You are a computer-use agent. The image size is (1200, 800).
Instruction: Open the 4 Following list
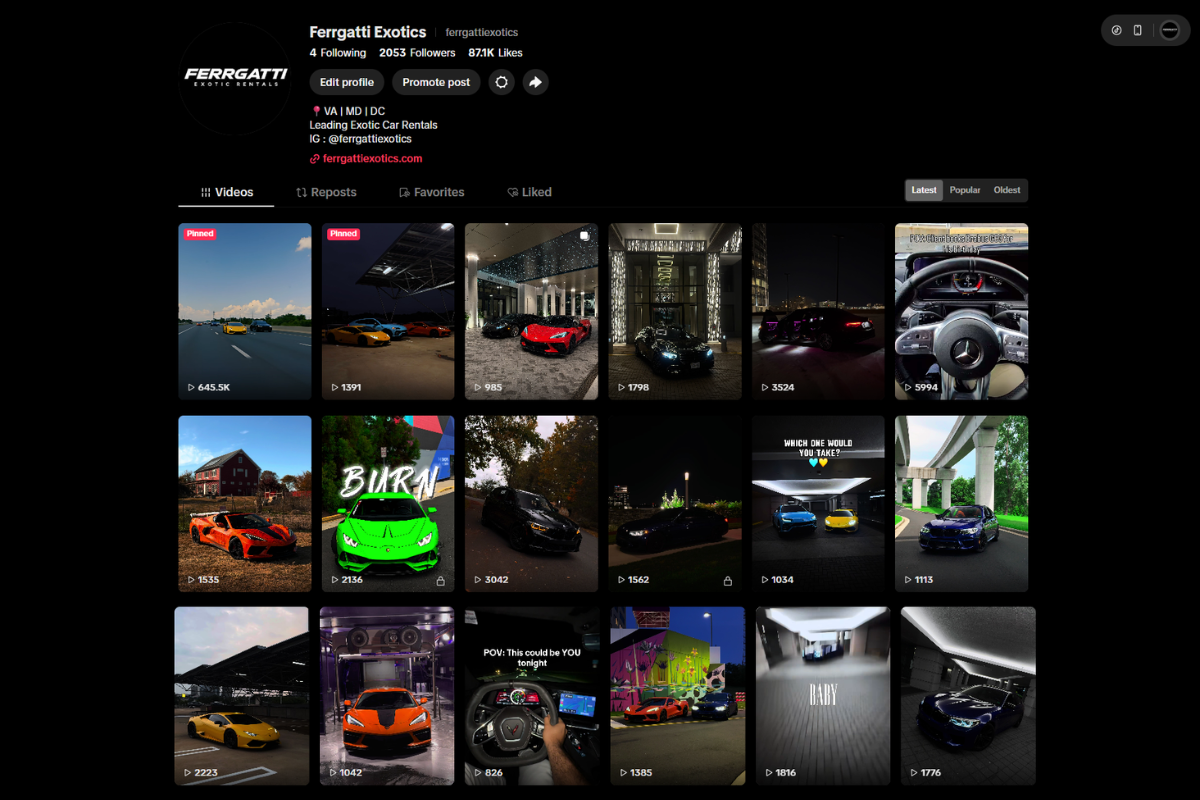coord(338,53)
